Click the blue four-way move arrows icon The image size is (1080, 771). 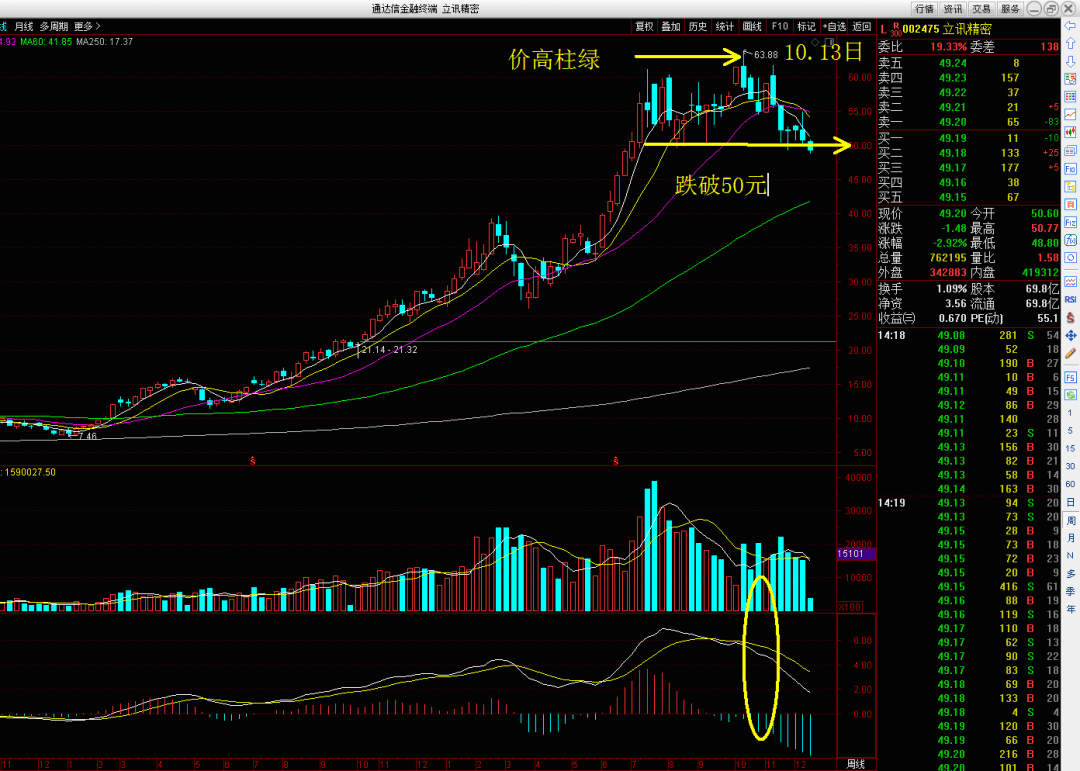(x=1070, y=336)
